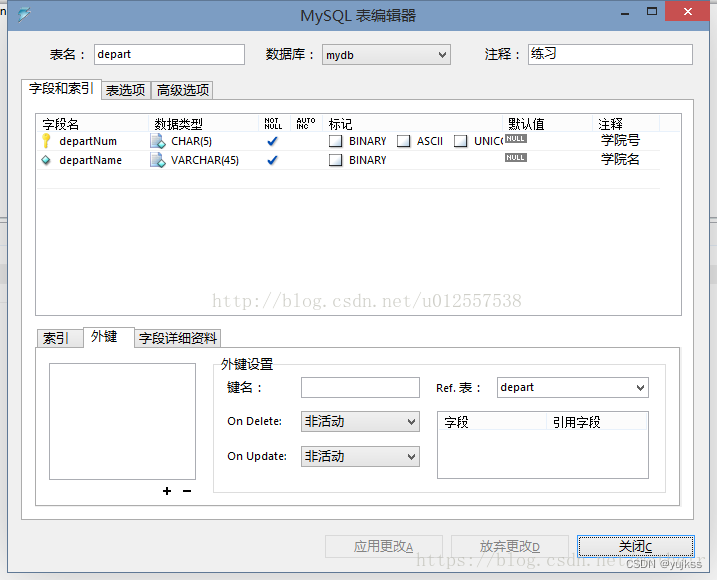
Task: Click the 字段 column header in foreign key grid
Action: [x=492, y=421]
